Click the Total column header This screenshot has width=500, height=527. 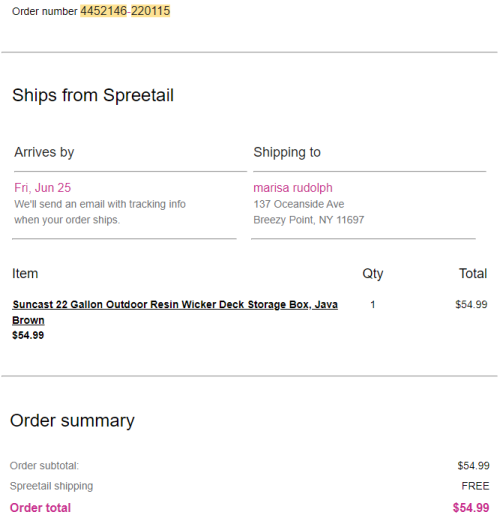pos(473,274)
